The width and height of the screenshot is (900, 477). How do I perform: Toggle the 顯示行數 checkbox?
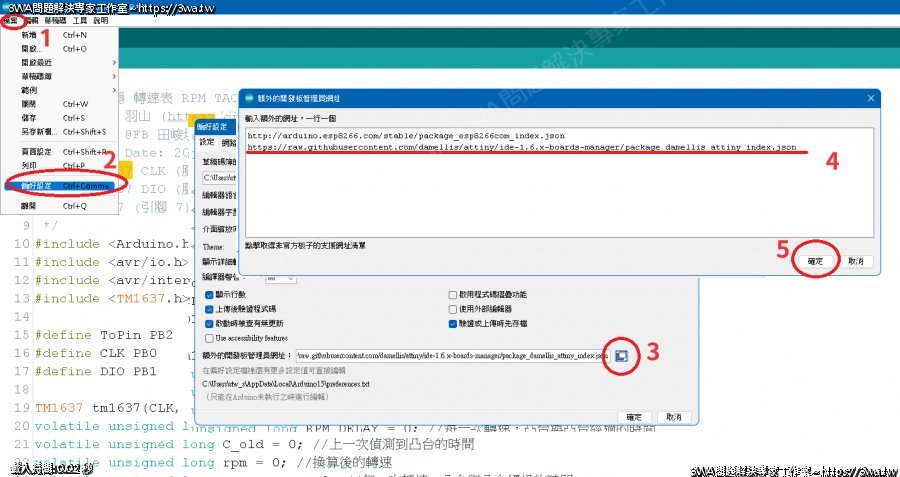click(208, 296)
